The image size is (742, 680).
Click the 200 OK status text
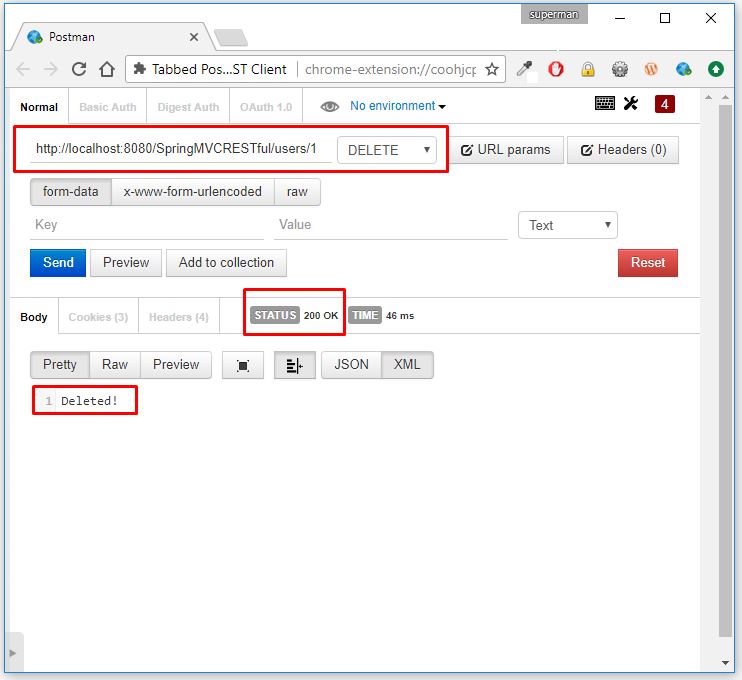[321, 316]
